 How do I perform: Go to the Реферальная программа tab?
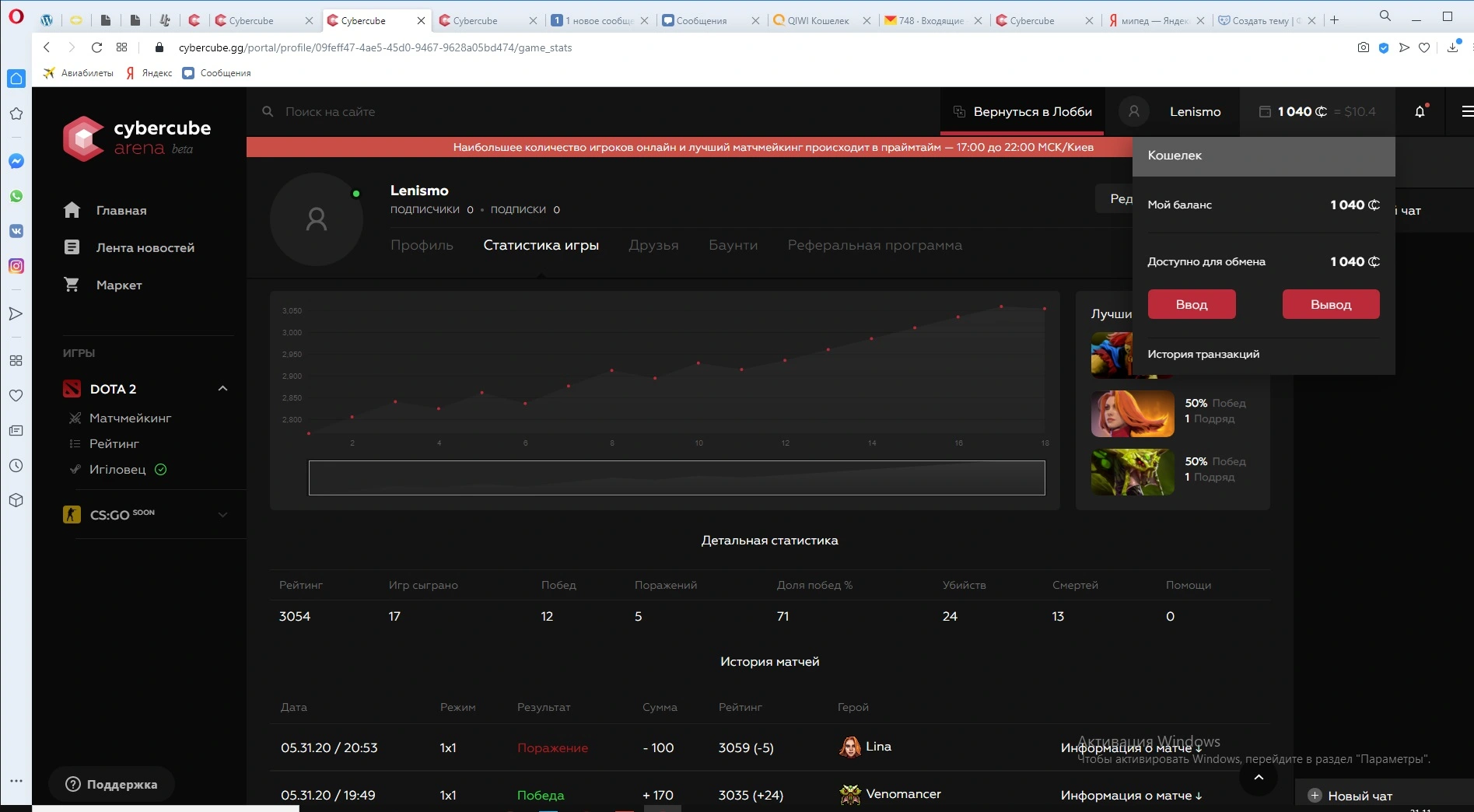[x=874, y=245]
